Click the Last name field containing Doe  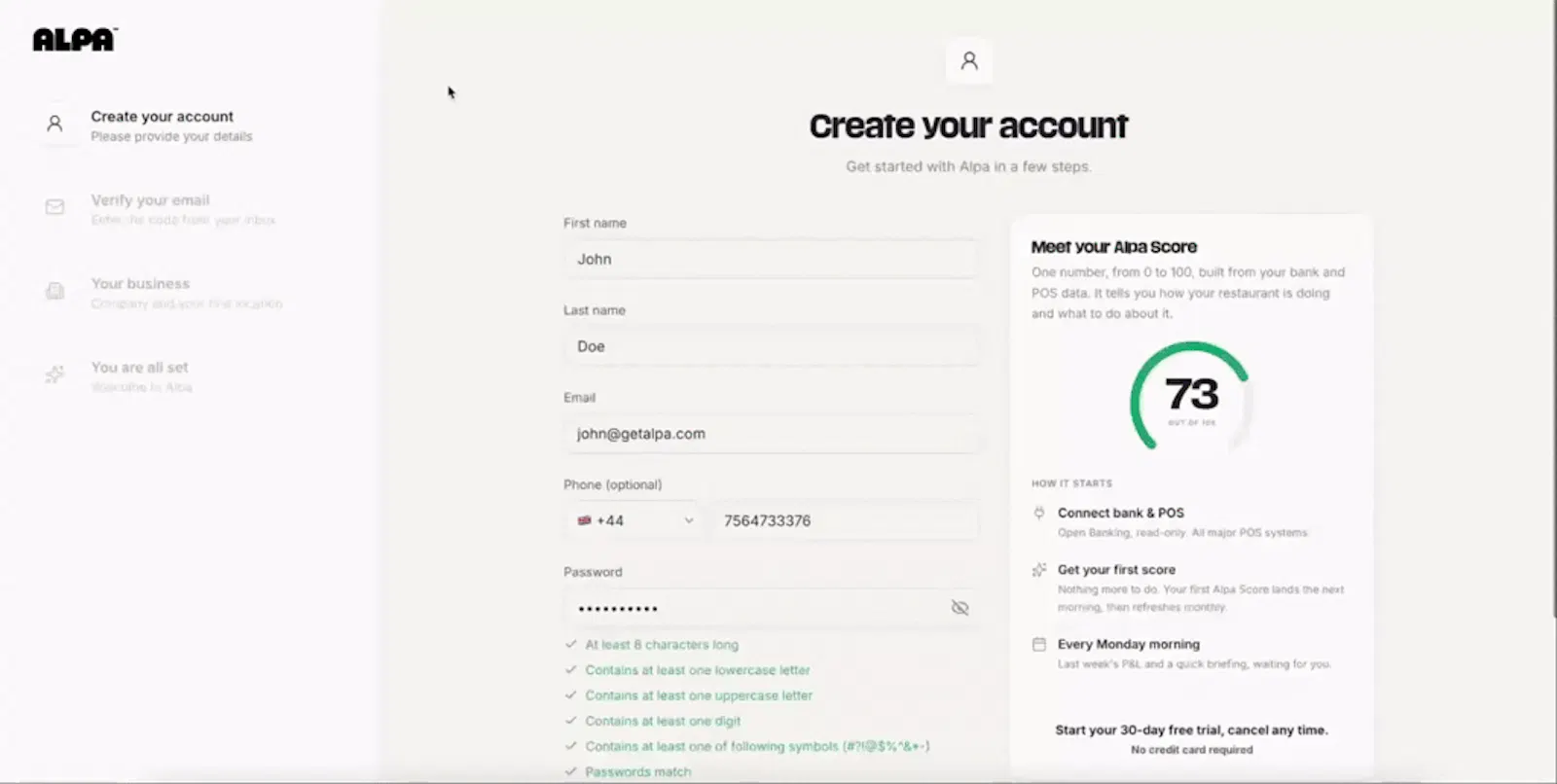[771, 346]
